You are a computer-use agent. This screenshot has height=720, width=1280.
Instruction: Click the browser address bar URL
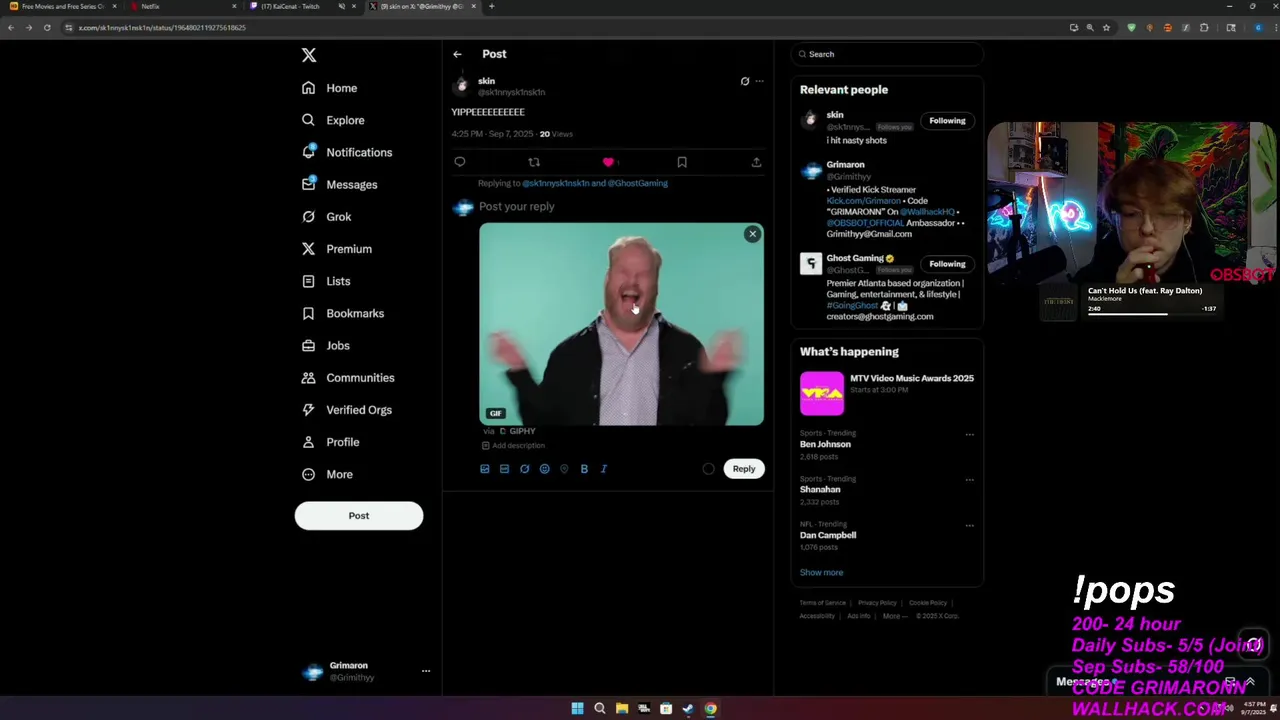coord(162,28)
